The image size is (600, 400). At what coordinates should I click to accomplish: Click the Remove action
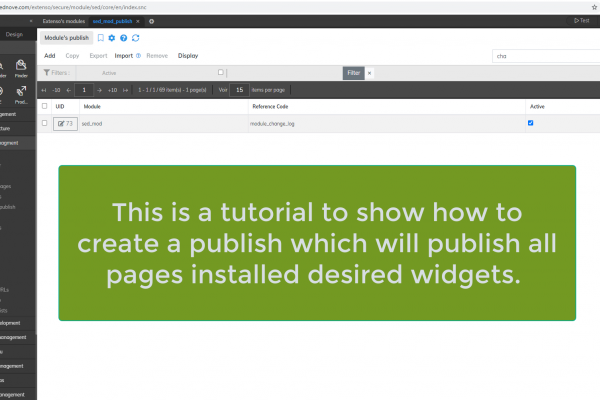coord(157,56)
